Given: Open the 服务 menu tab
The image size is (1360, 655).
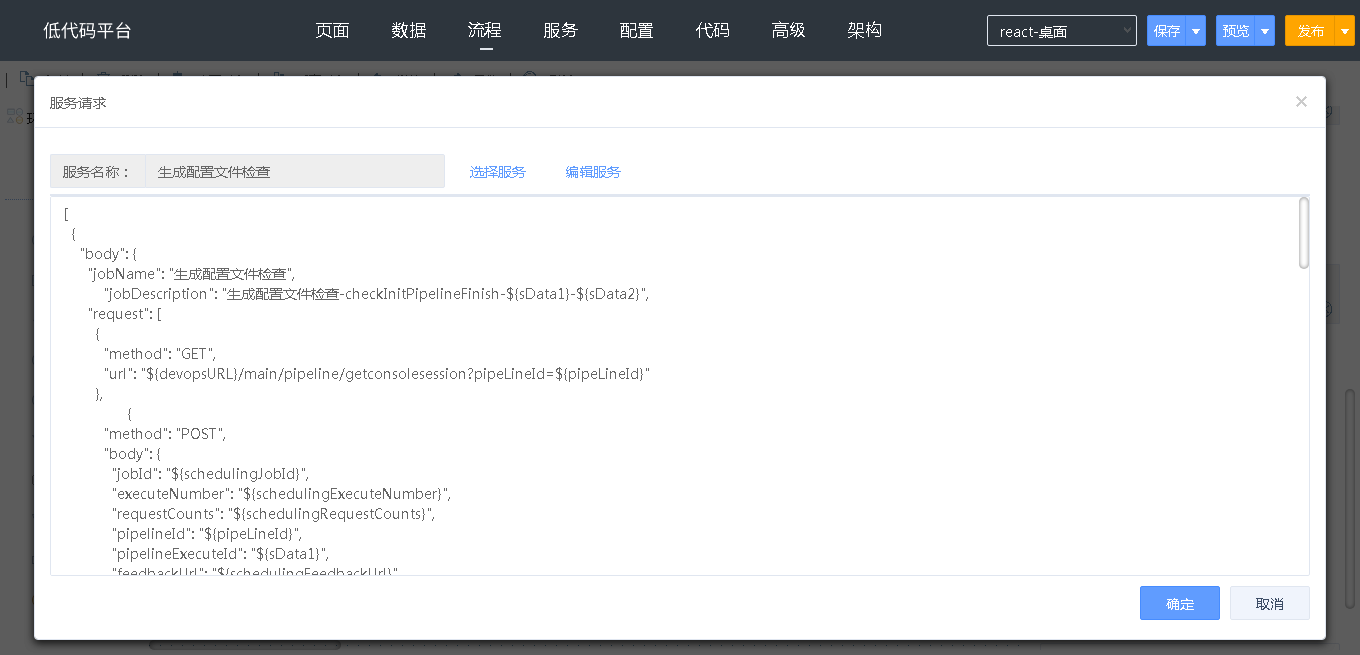Looking at the screenshot, I should [x=561, y=30].
